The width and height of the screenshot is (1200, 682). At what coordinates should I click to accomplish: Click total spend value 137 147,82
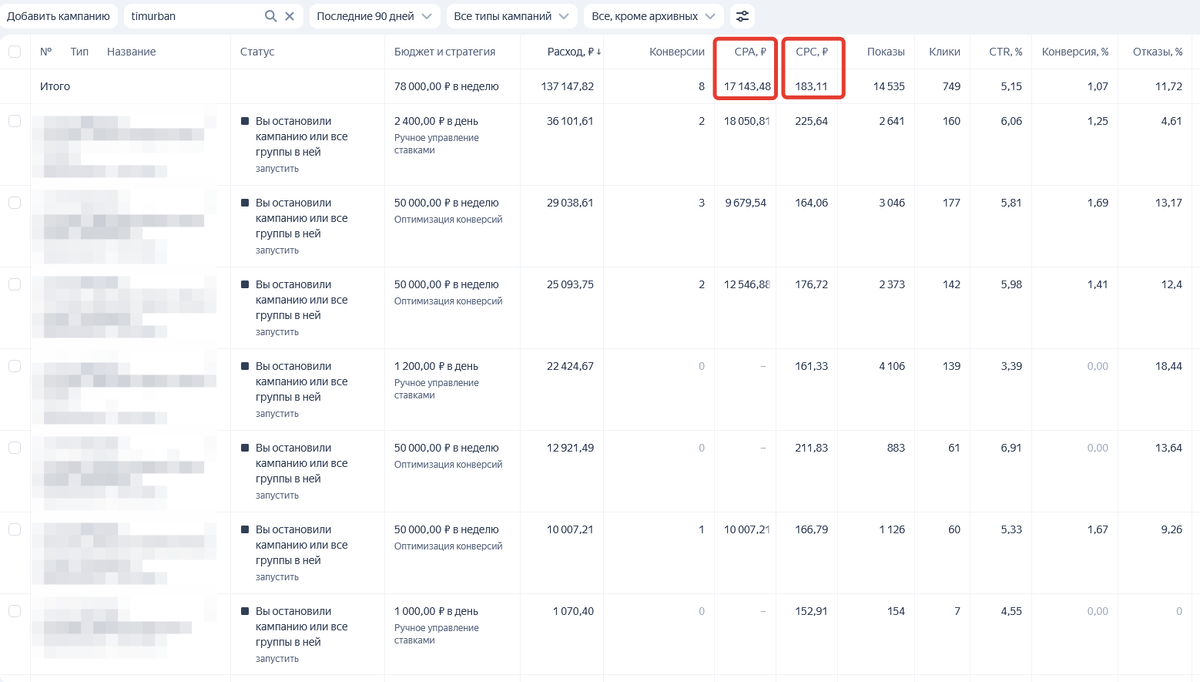(x=567, y=87)
